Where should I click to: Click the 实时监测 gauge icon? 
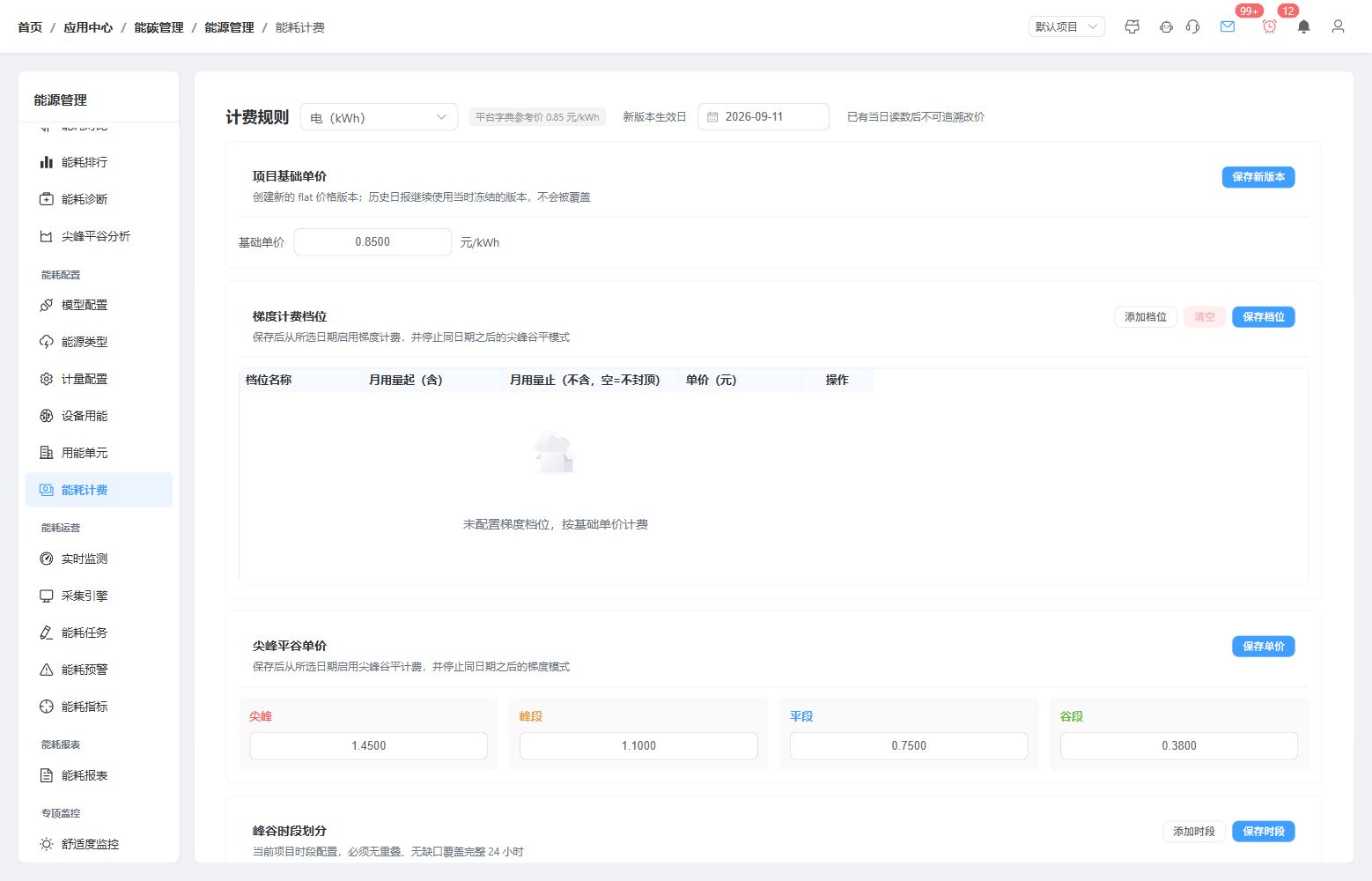pos(47,559)
